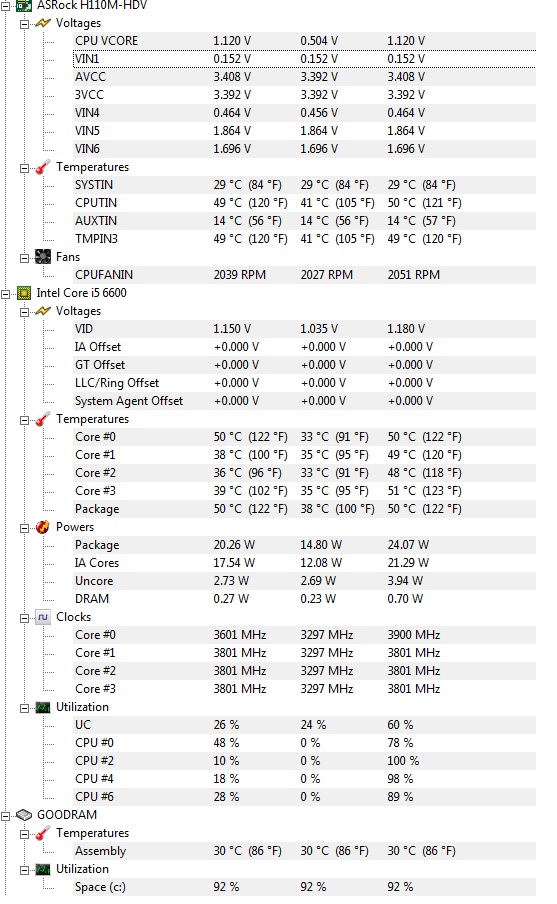Viewport: 557px width, 904px height.
Task: Collapse the GOODRAM Temperatures section
Action: (x=24, y=834)
